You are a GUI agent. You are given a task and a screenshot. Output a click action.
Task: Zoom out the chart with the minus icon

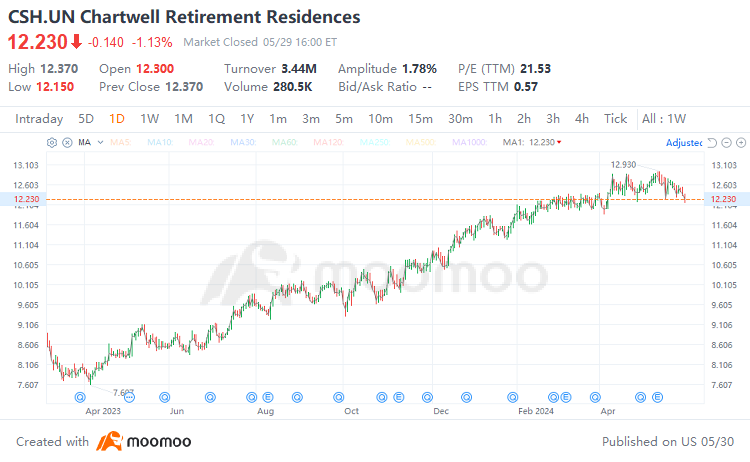pyautogui.click(x=727, y=143)
